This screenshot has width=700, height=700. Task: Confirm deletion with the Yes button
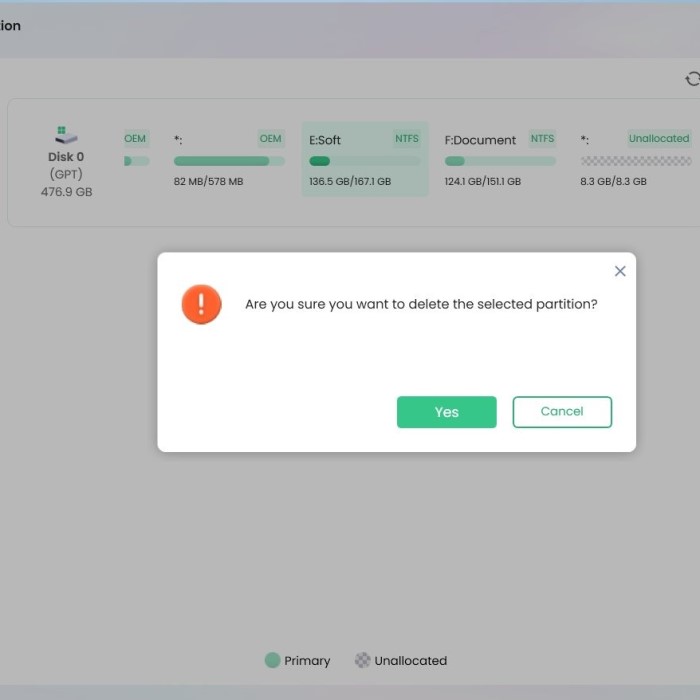click(446, 412)
